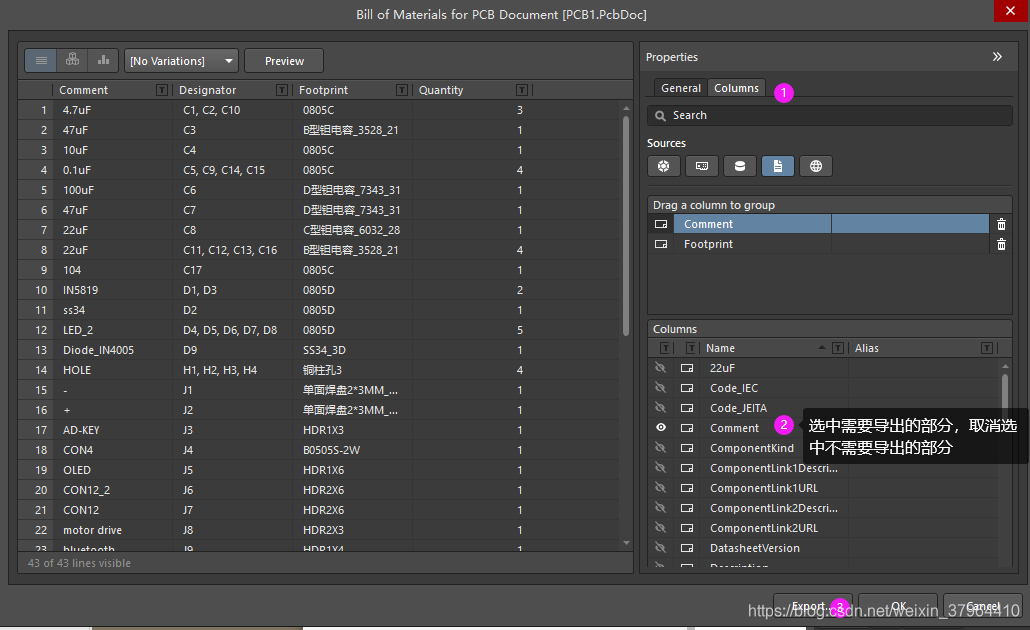Hide the Comment column eye icon
The height and width of the screenshot is (630, 1030).
[x=661, y=428]
